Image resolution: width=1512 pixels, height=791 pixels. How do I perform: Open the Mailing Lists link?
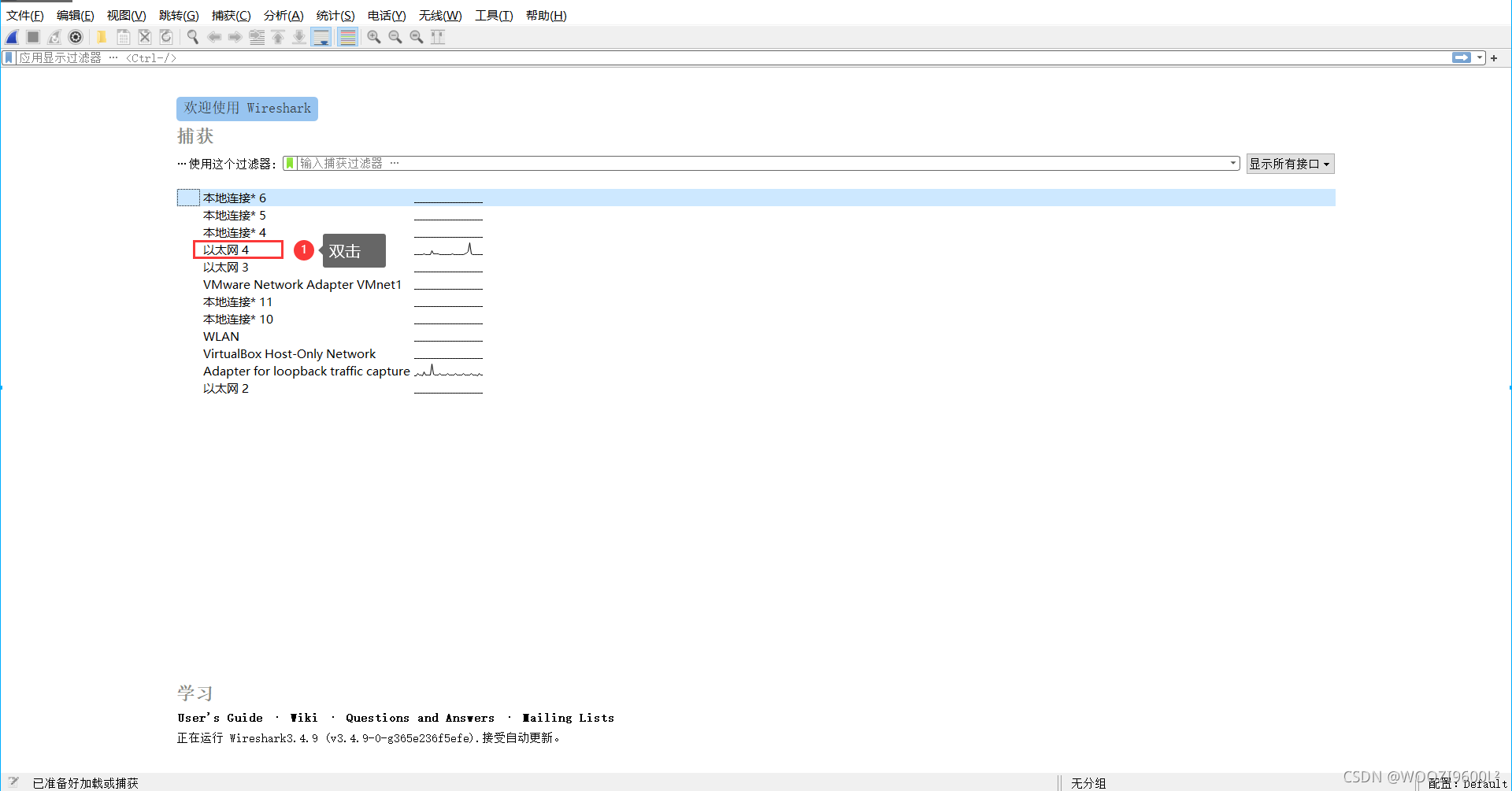(568, 718)
